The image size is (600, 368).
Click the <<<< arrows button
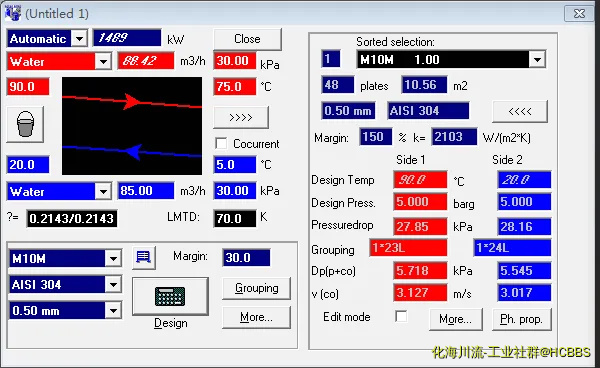[x=520, y=111]
